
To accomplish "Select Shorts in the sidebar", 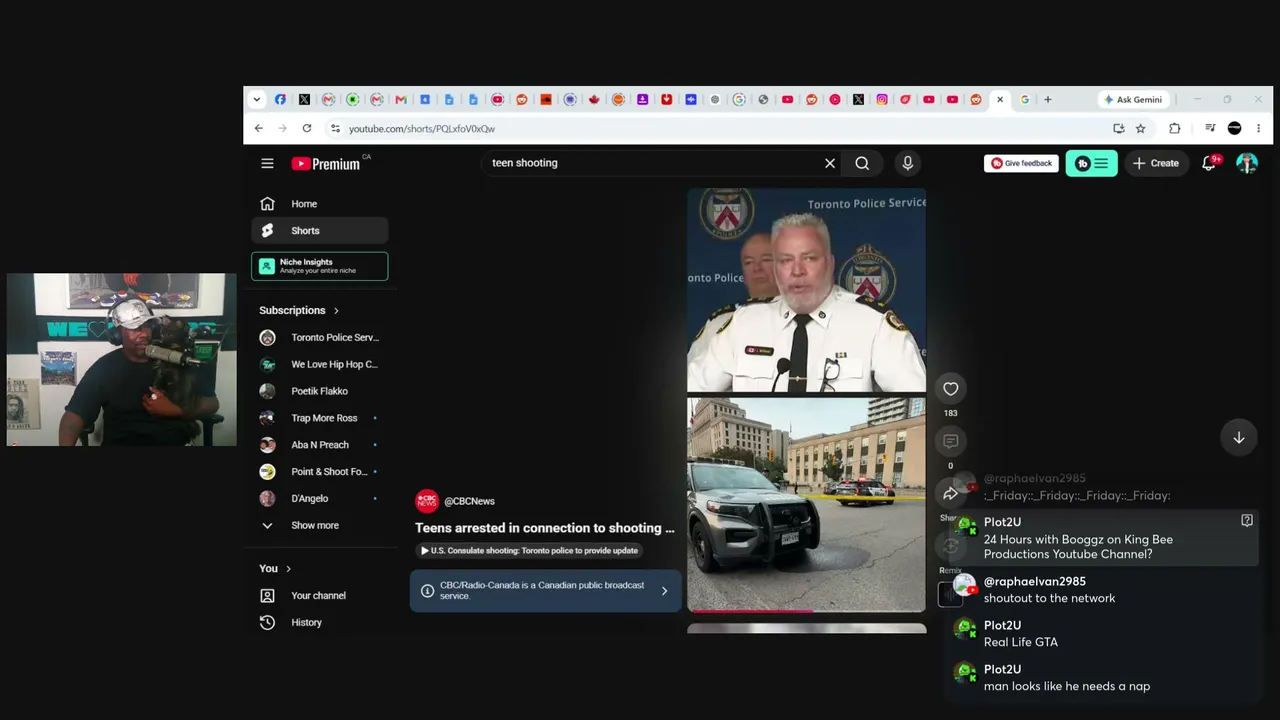I will [319, 231].
